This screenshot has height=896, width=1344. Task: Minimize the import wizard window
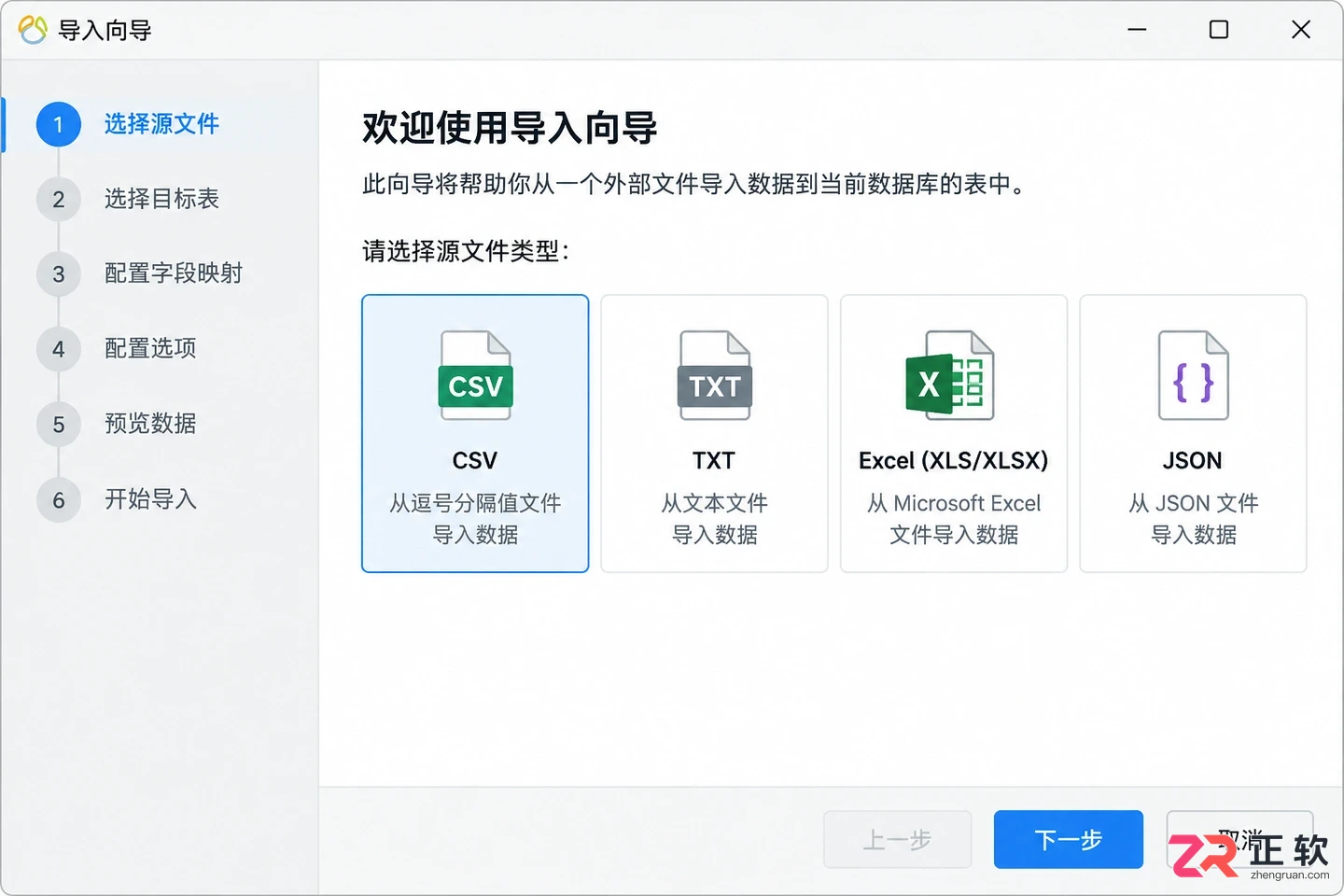tap(1137, 30)
